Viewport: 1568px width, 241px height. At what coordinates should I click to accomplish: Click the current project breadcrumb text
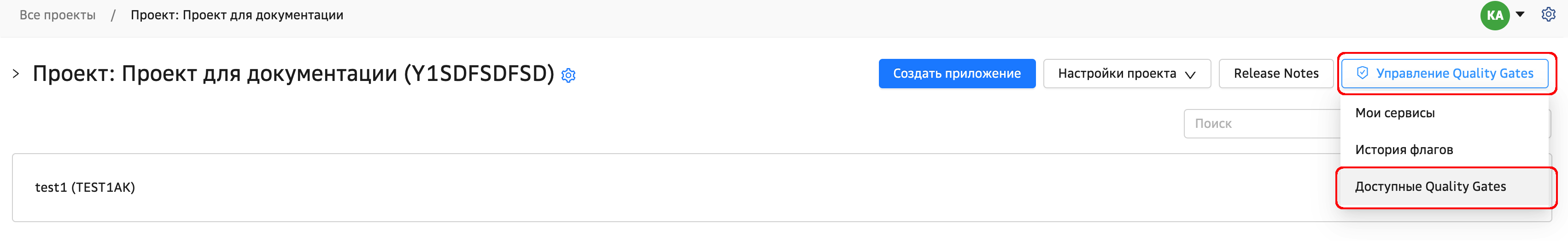pyautogui.click(x=237, y=15)
